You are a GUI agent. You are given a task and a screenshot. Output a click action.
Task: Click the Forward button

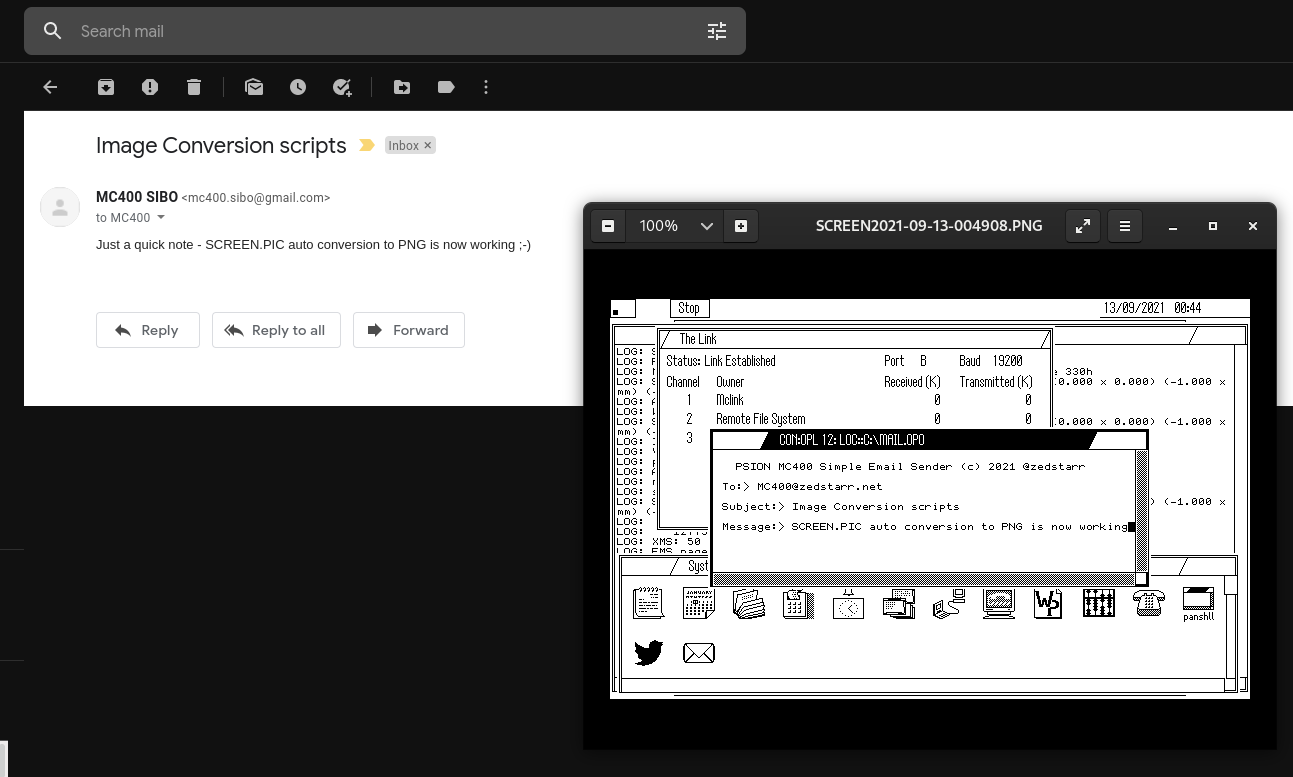click(408, 330)
